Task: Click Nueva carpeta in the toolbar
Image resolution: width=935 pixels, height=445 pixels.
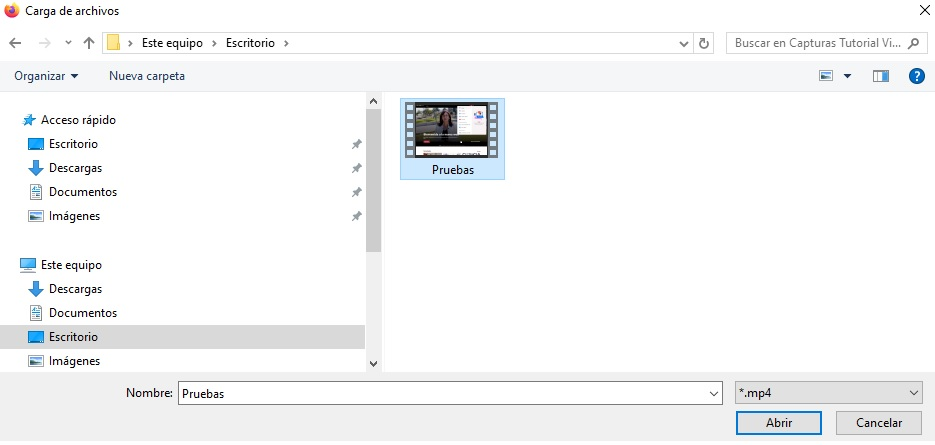Action: [x=147, y=76]
